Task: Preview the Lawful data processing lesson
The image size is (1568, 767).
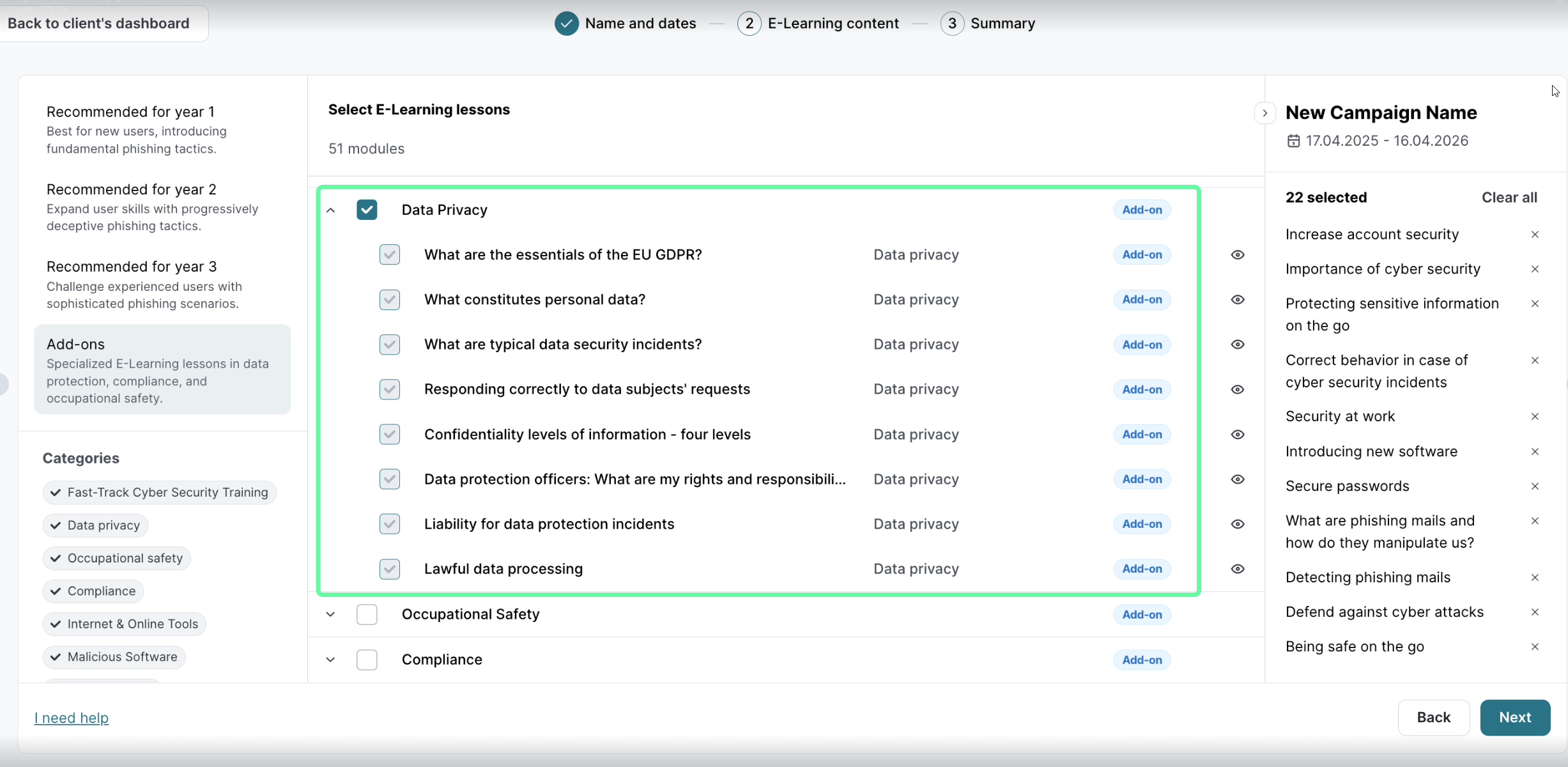Action: point(1237,569)
